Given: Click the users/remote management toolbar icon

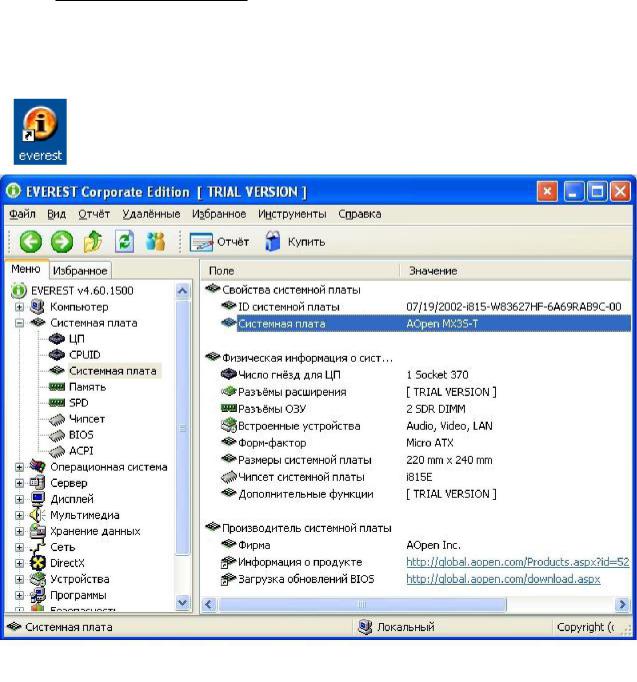Looking at the screenshot, I should coord(155,241).
